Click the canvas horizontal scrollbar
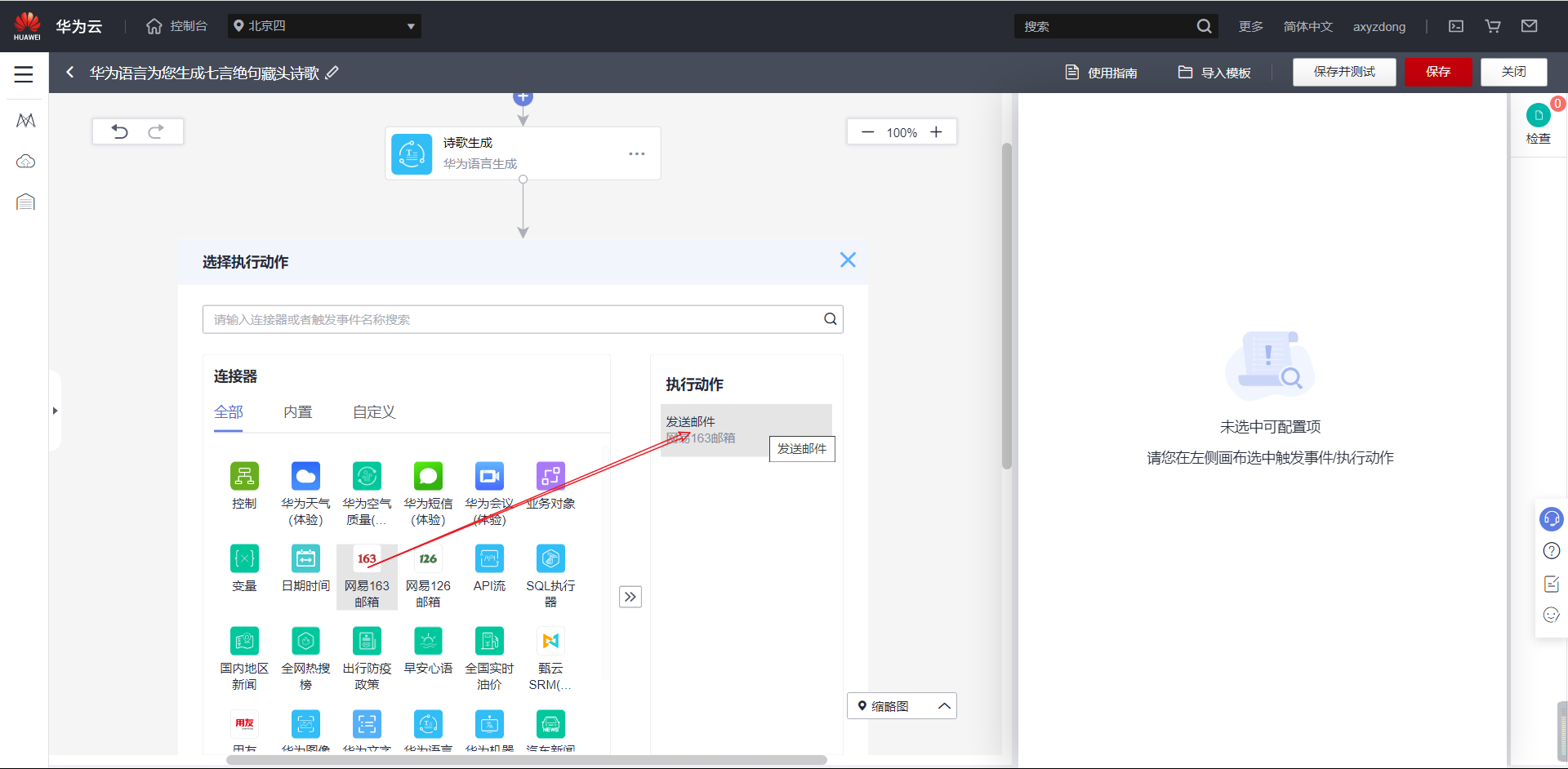1568x769 pixels. click(526, 760)
